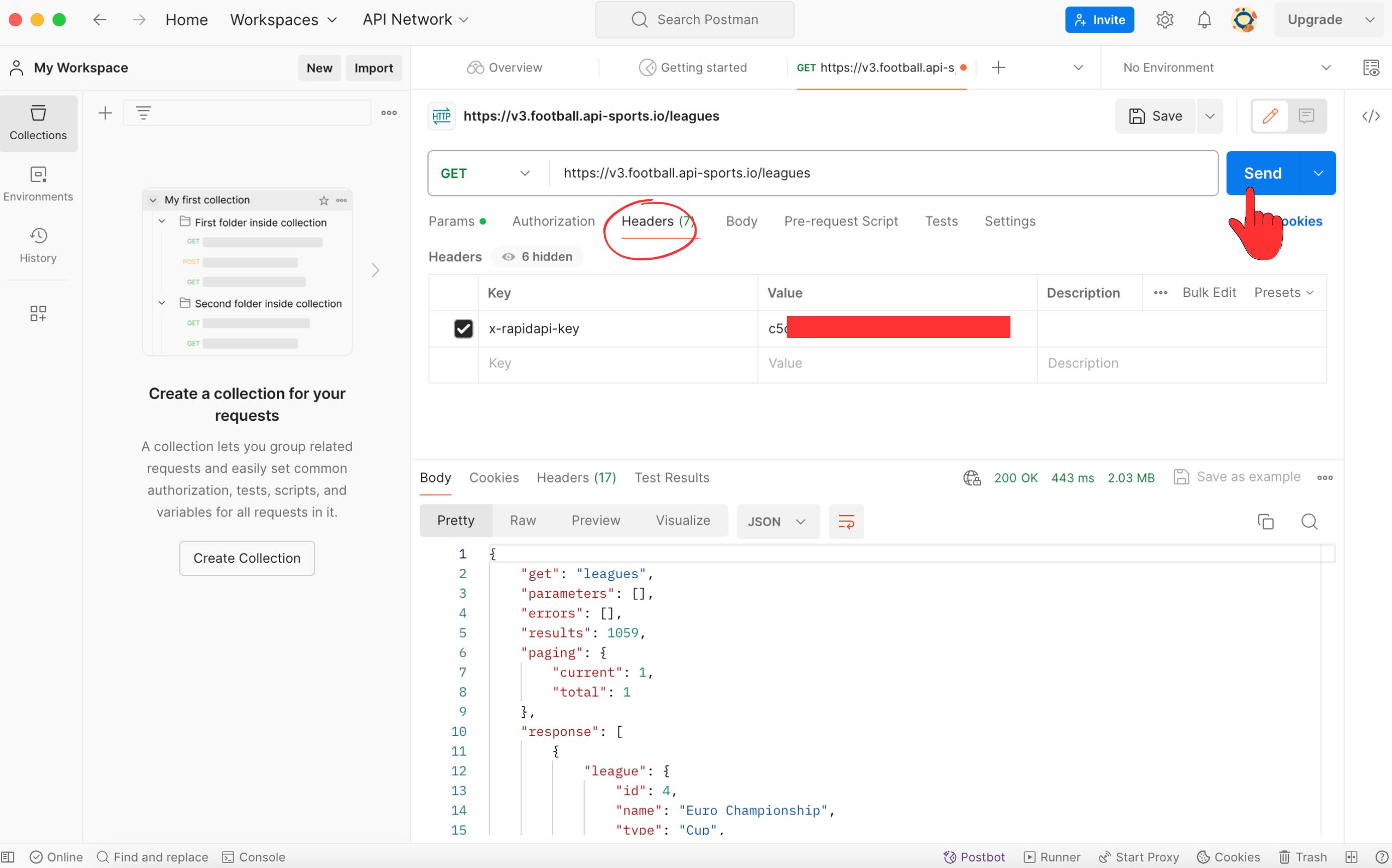
Task: Open the Presets dropdown
Action: click(1284, 293)
